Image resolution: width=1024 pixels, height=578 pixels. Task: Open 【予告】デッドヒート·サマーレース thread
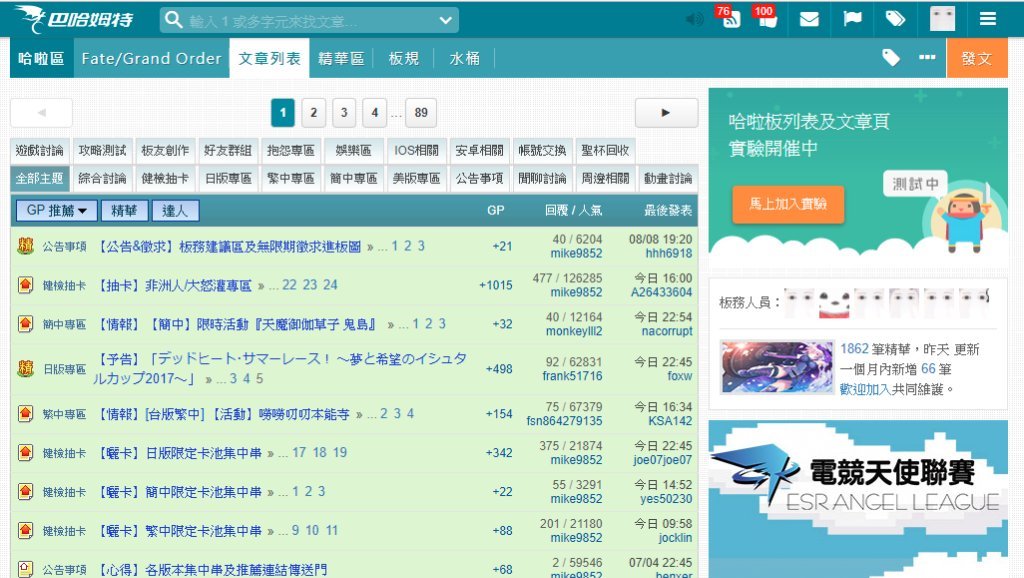coord(281,368)
